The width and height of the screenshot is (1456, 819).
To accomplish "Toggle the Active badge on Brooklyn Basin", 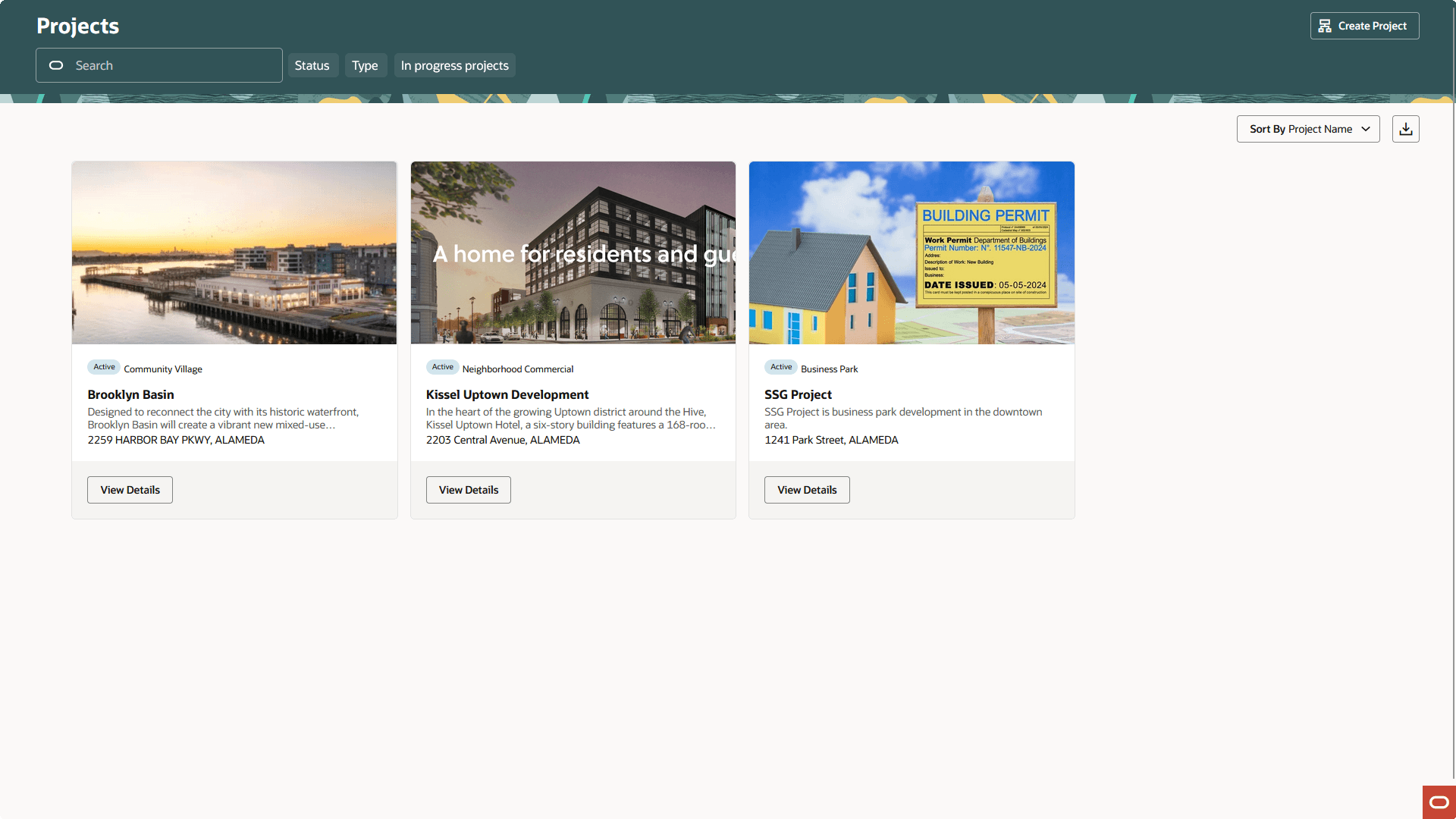I will tap(104, 367).
